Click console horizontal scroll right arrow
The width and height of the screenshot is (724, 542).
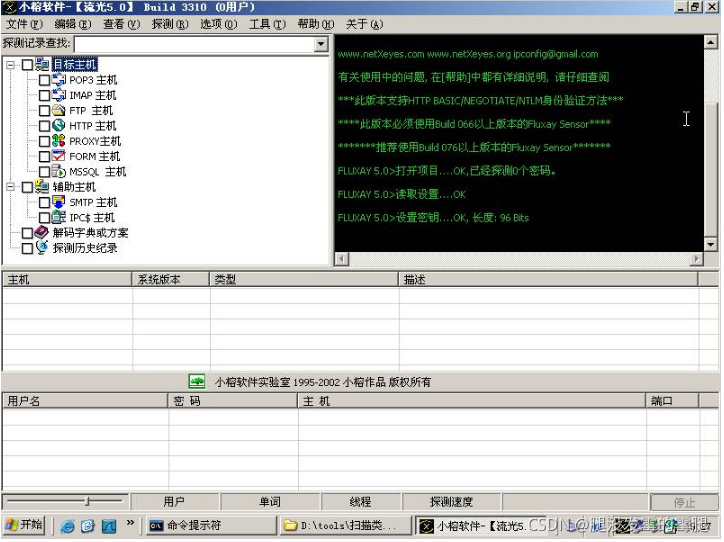696,259
